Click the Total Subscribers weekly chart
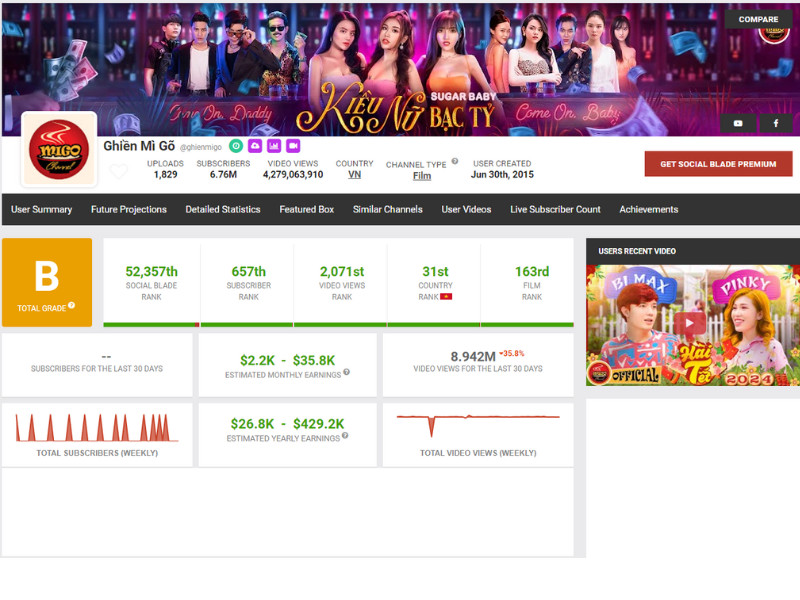This screenshot has height=600, width=800. [x=97, y=428]
